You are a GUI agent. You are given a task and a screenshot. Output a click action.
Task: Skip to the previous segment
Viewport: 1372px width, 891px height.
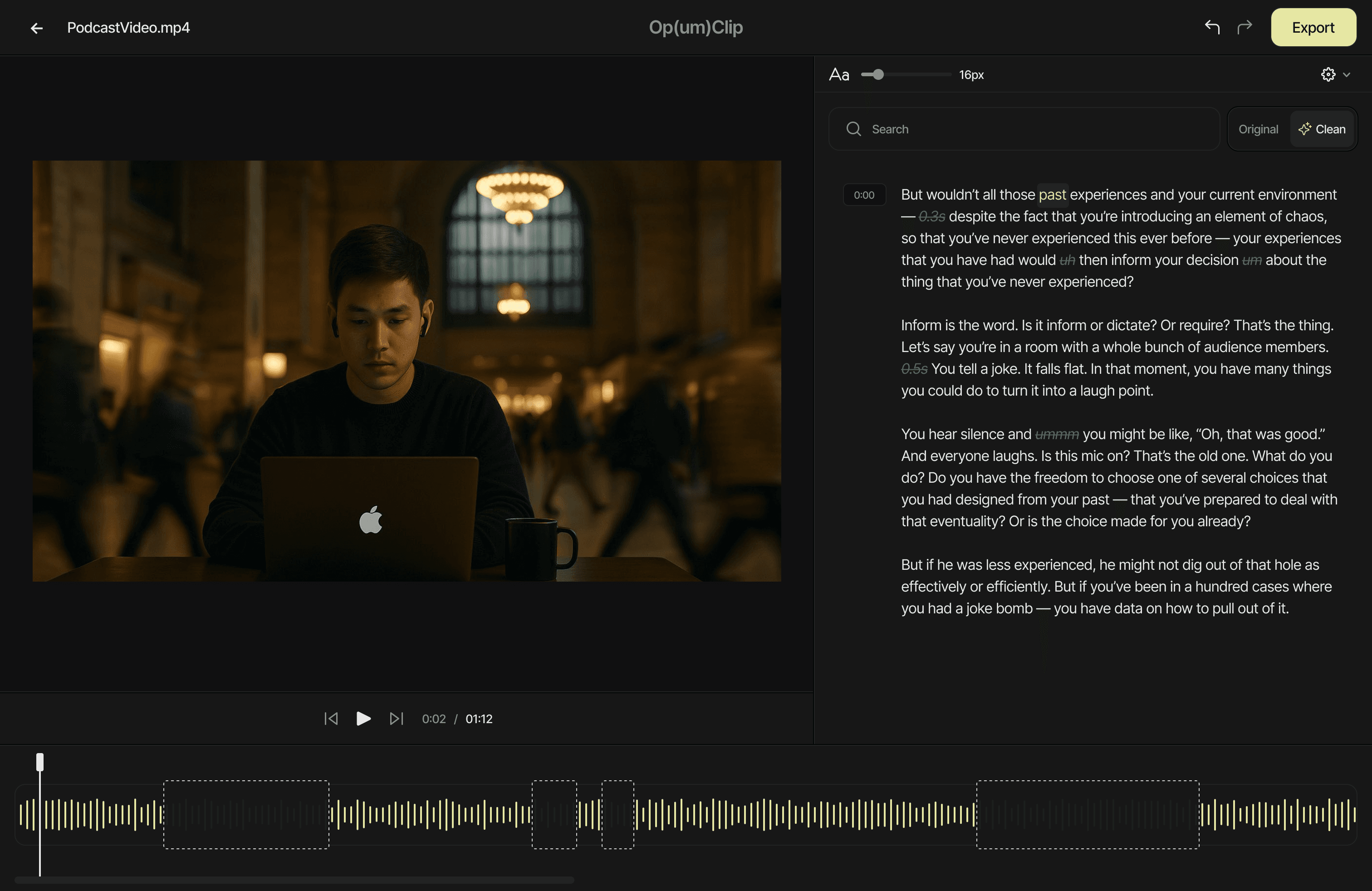331,719
